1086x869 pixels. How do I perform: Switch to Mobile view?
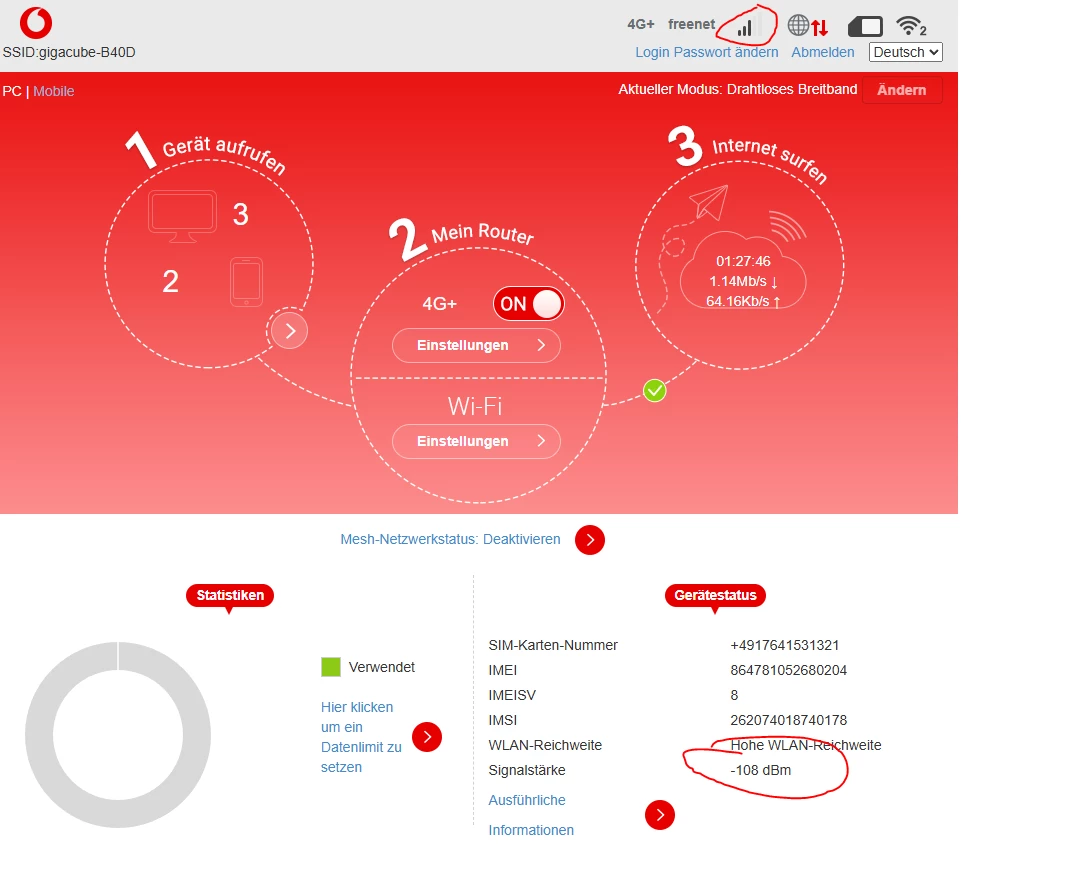[x=53, y=91]
